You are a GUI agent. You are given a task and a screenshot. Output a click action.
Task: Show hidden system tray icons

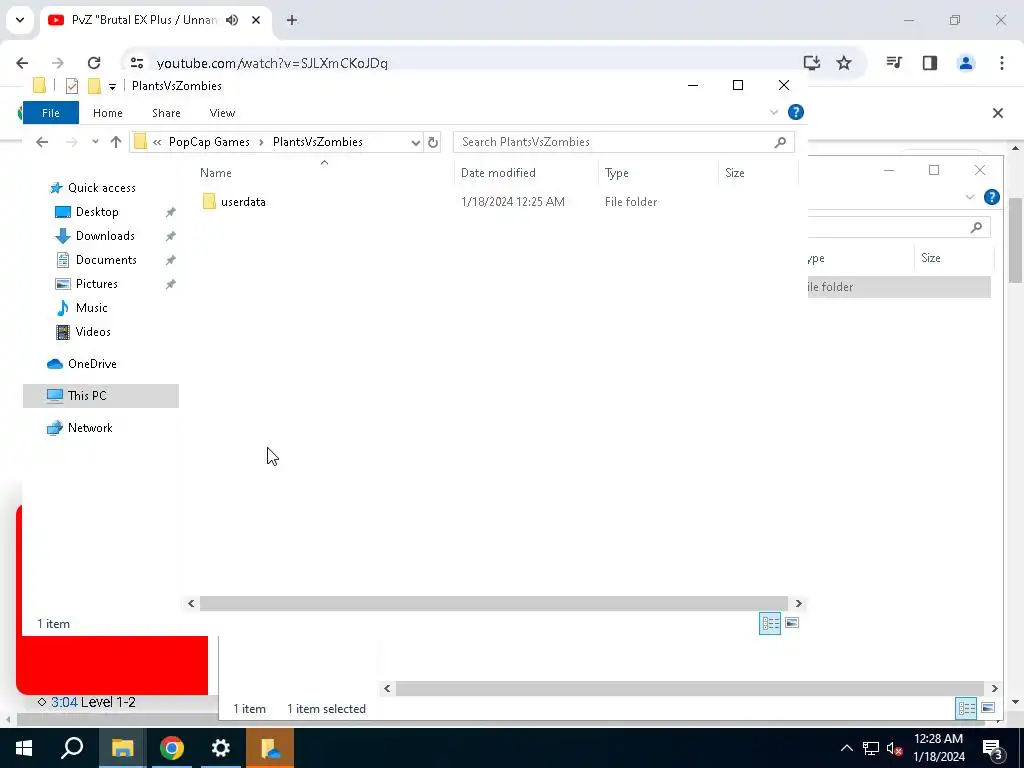pos(846,748)
